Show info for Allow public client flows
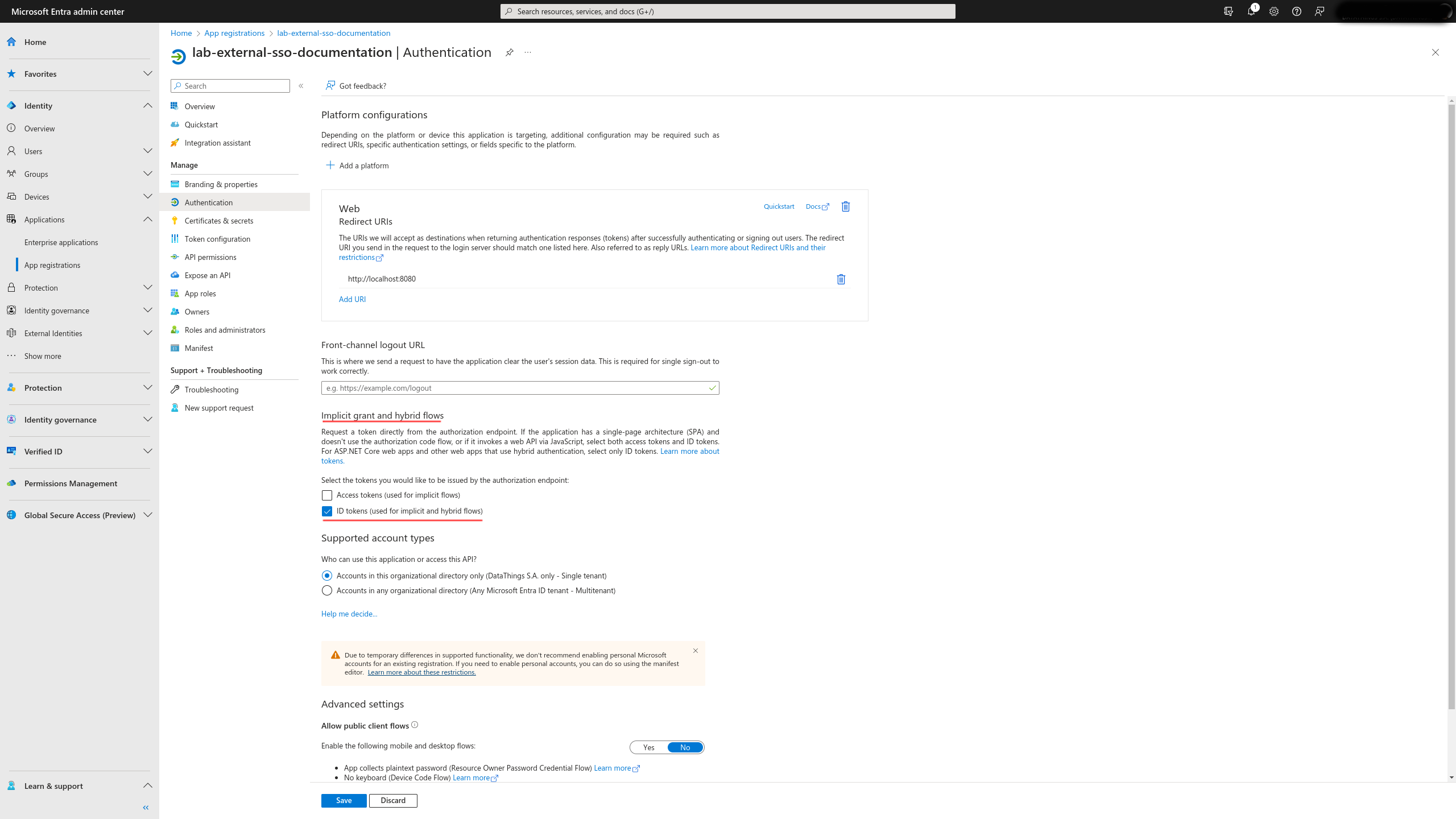Image resolution: width=1456 pixels, height=819 pixels. coord(415,725)
